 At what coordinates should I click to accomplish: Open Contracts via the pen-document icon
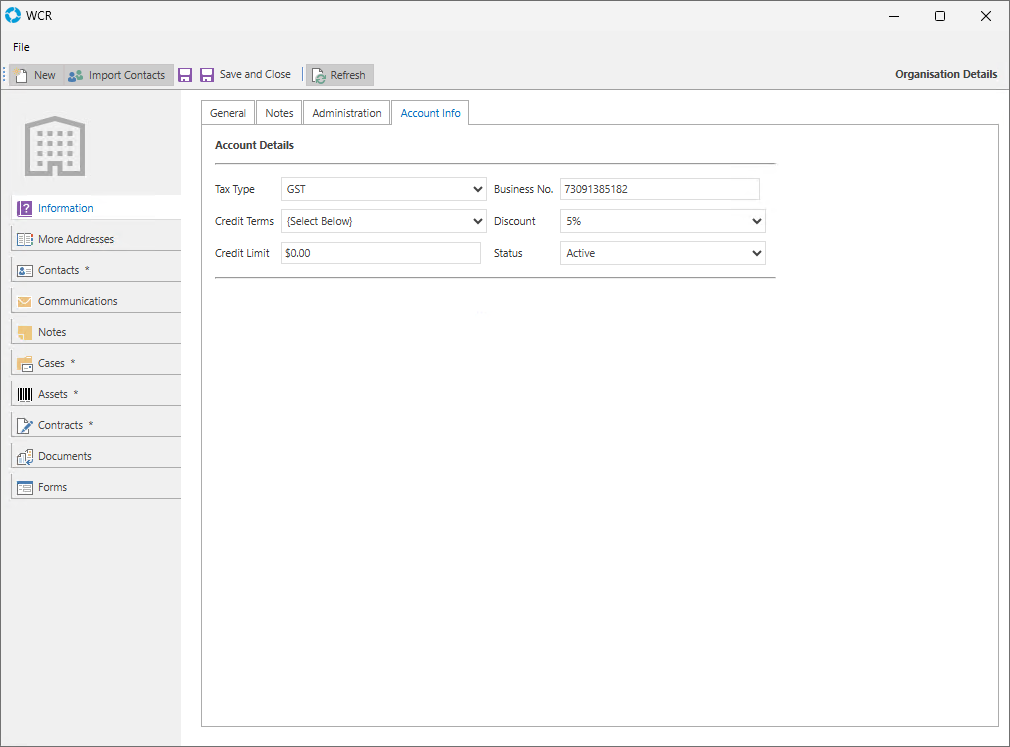tap(25, 426)
